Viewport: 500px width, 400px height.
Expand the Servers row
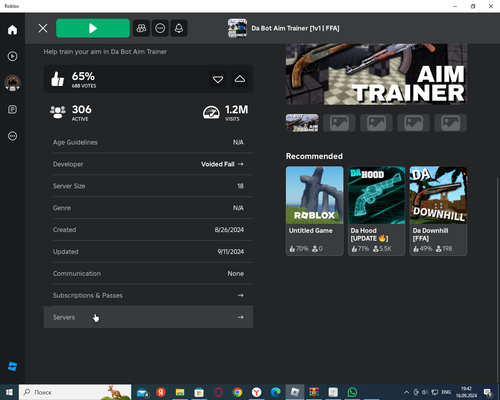coord(148,317)
